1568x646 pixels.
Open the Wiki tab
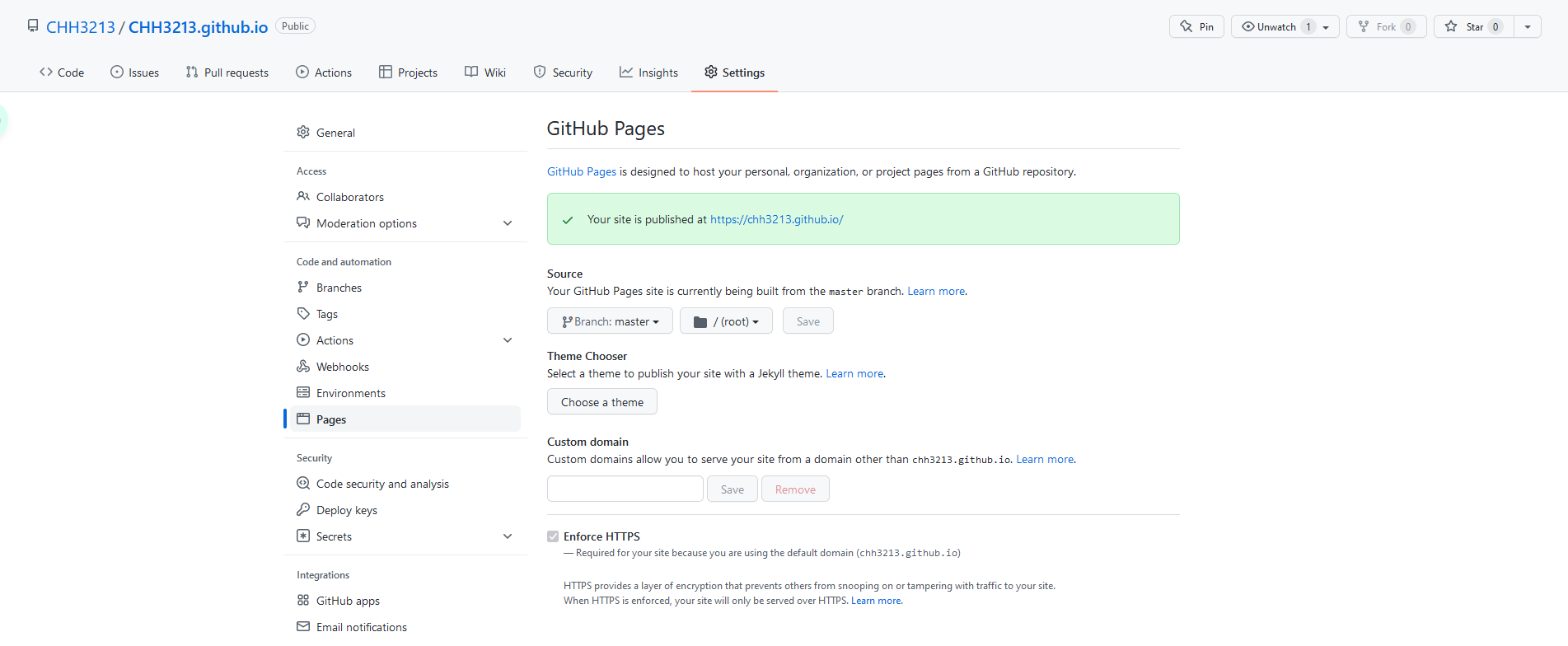click(x=485, y=73)
